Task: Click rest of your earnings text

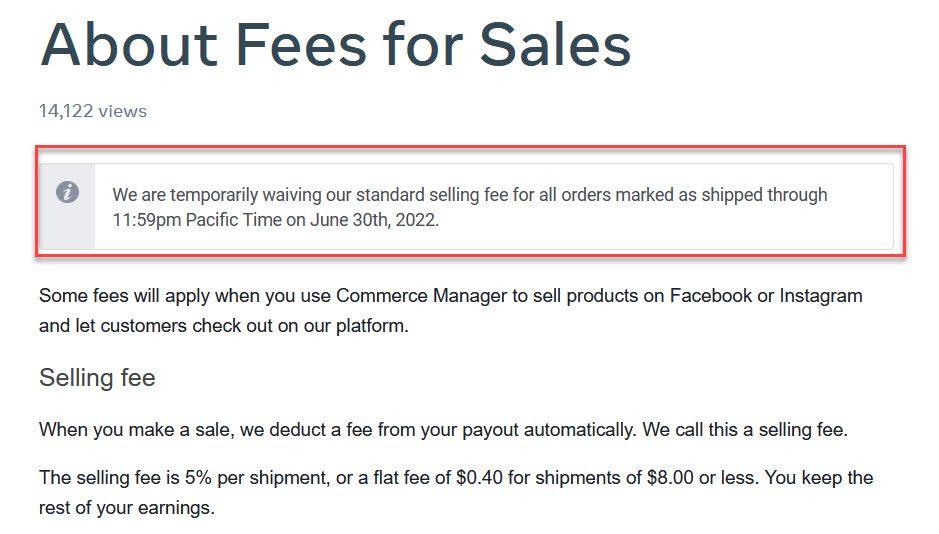Action: [x=126, y=508]
